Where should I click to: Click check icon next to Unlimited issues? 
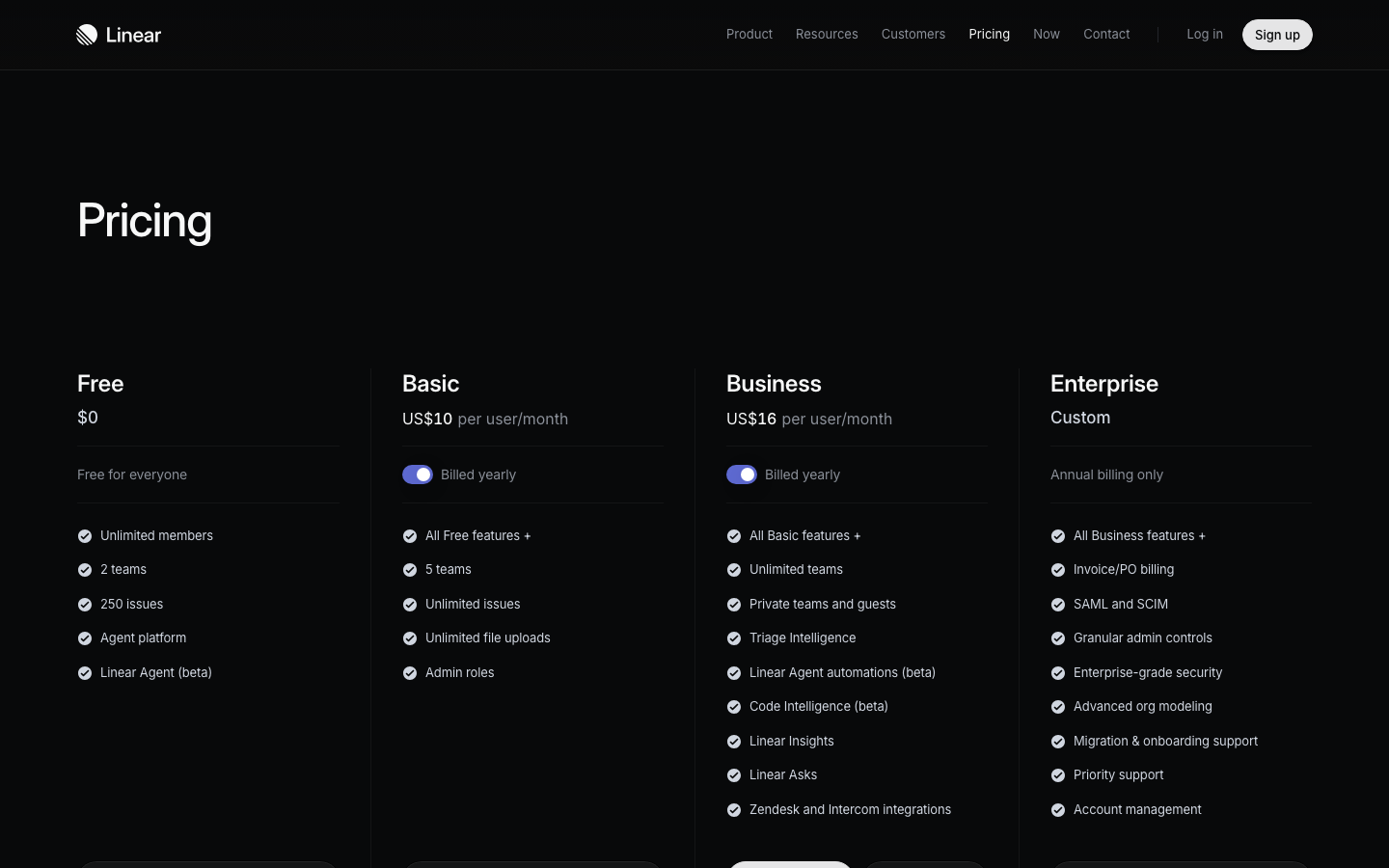coord(410,605)
